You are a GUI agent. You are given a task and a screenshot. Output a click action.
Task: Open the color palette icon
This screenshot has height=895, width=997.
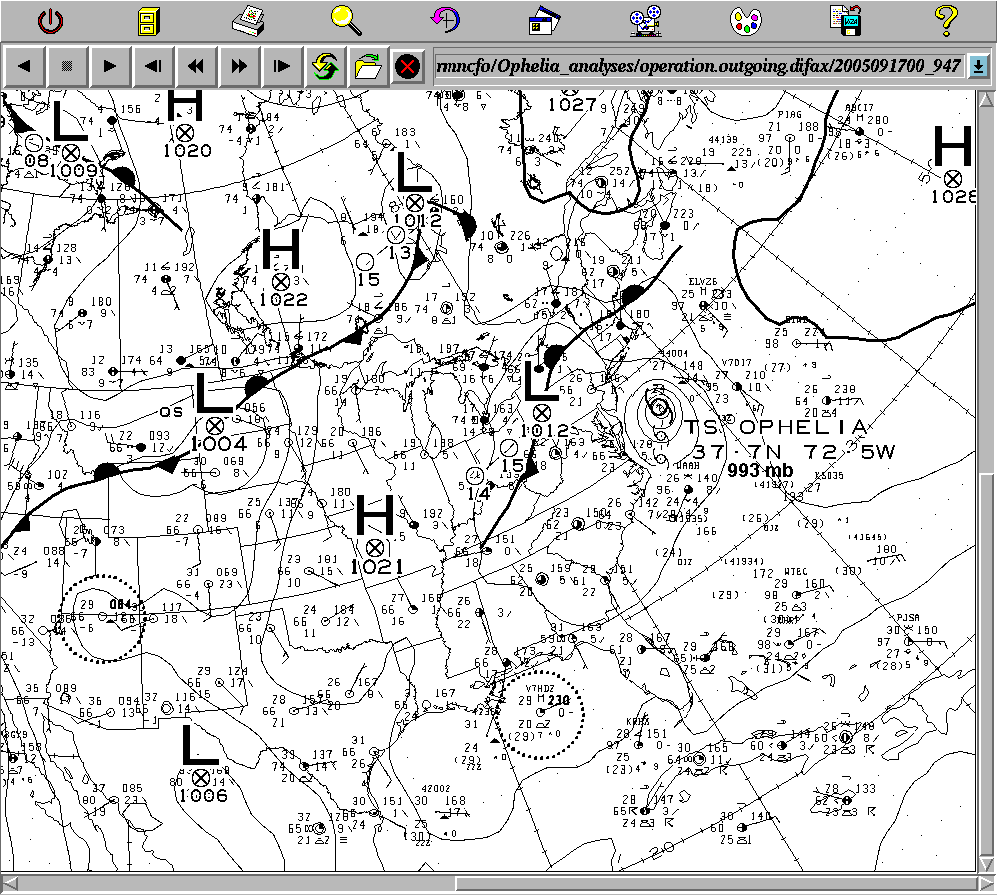[745, 19]
